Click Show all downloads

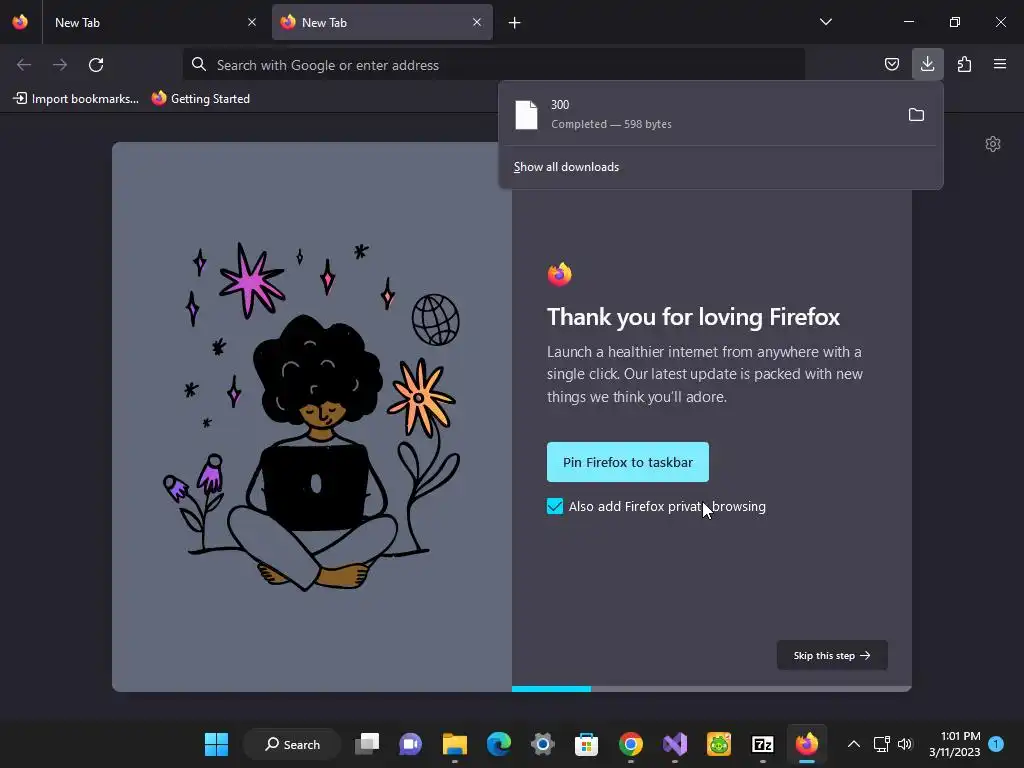[566, 167]
